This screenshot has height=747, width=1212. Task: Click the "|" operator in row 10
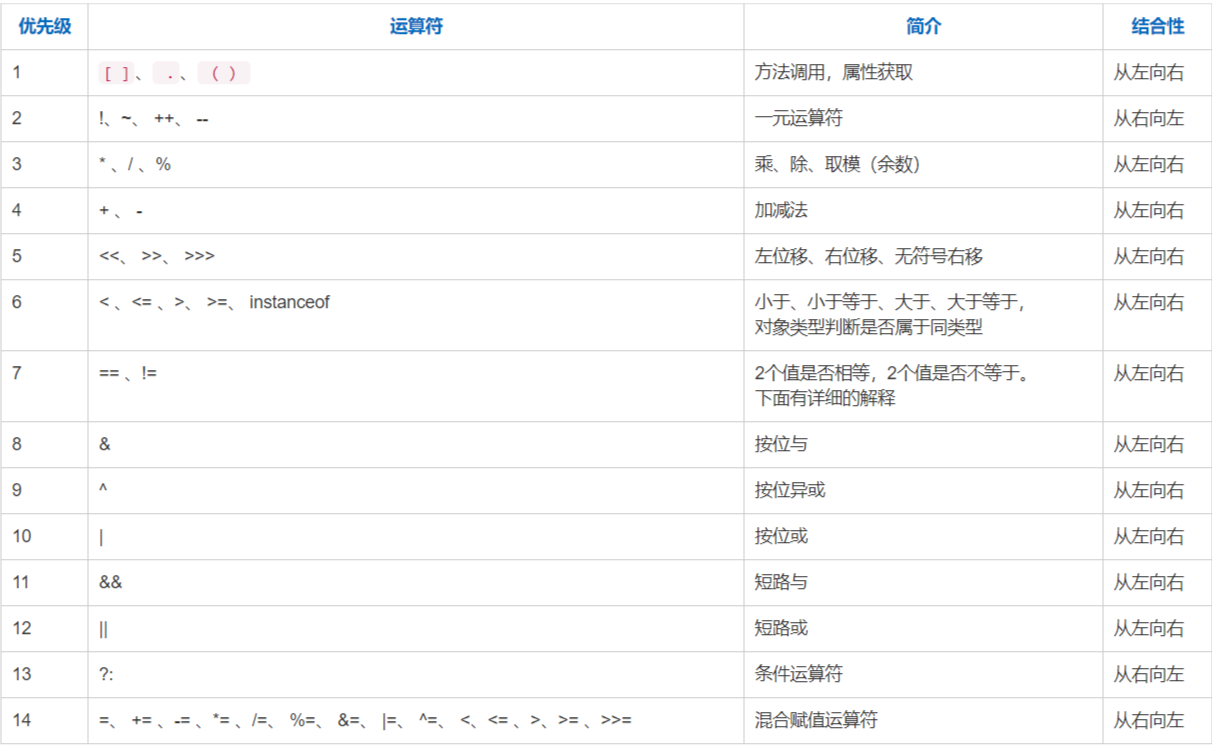pyautogui.click(x=101, y=537)
